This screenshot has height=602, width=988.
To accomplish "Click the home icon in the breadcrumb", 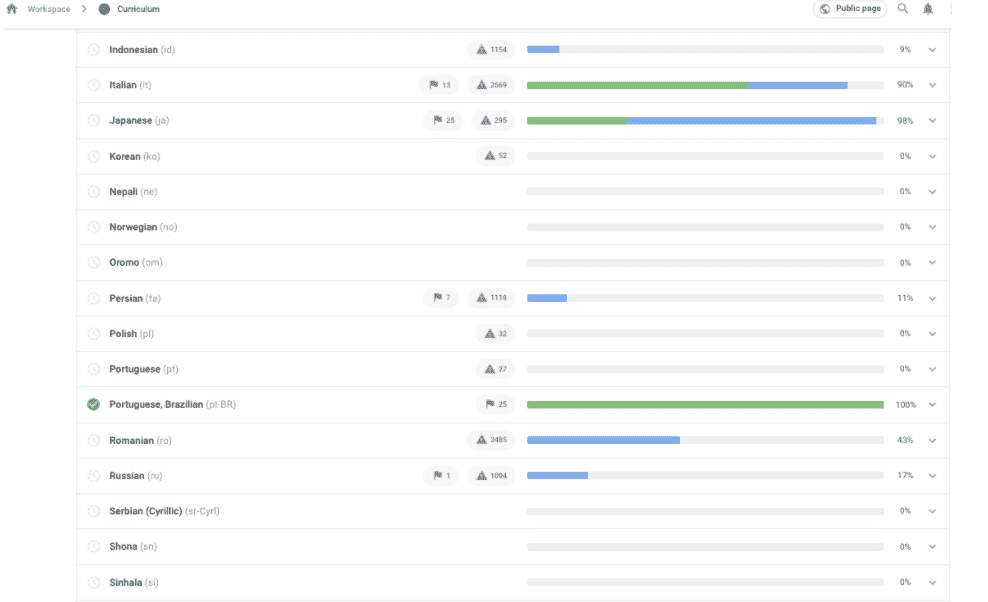I will 12,9.
